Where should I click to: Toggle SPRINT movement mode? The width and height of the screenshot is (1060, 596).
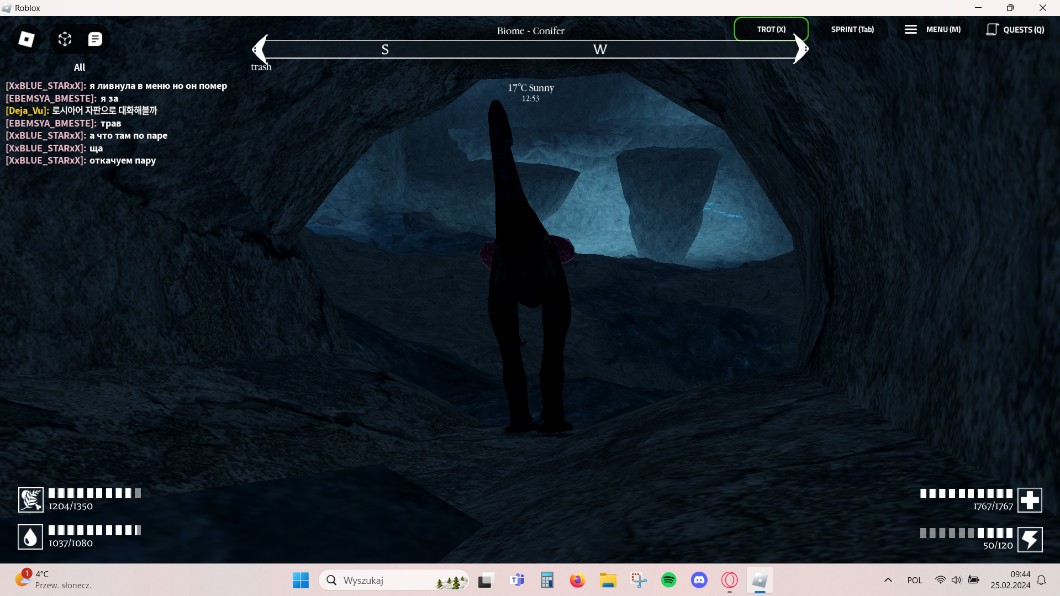(x=852, y=29)
